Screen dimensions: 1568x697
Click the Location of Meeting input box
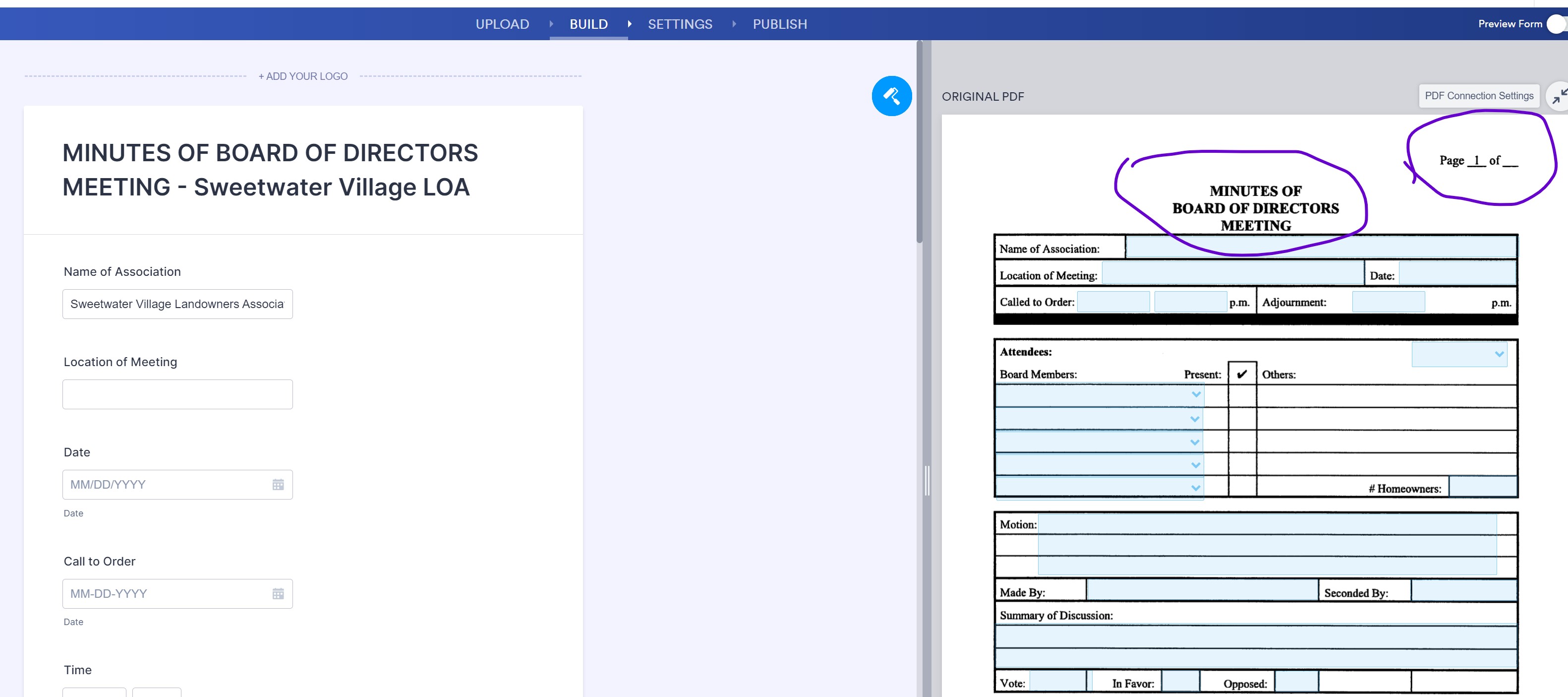click(x=177, y=394)
